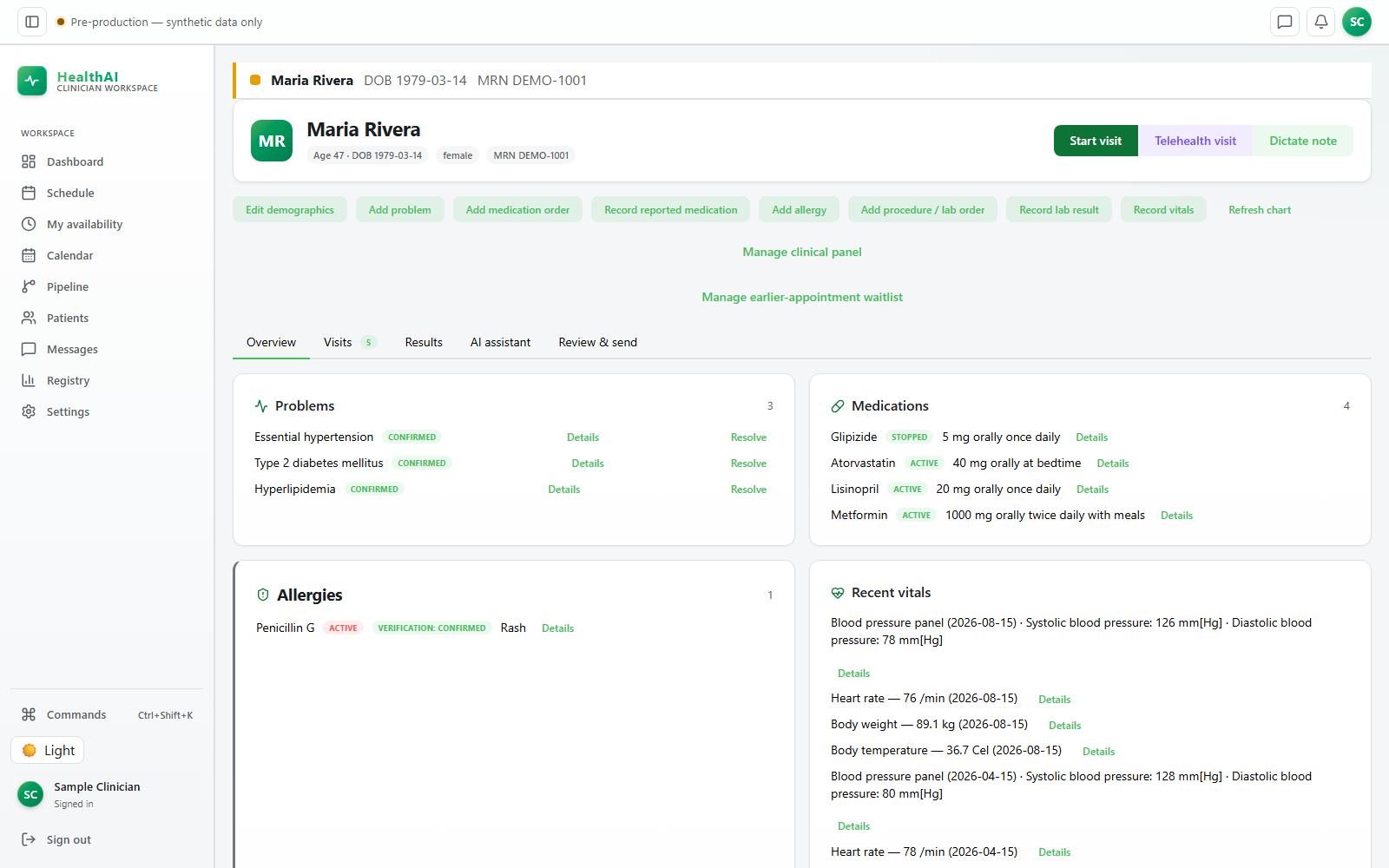Image resolution: width=1389 pixels, height=868 pixels.
Task: Click the HealthAI logo icon
Action: click(32, 81)
